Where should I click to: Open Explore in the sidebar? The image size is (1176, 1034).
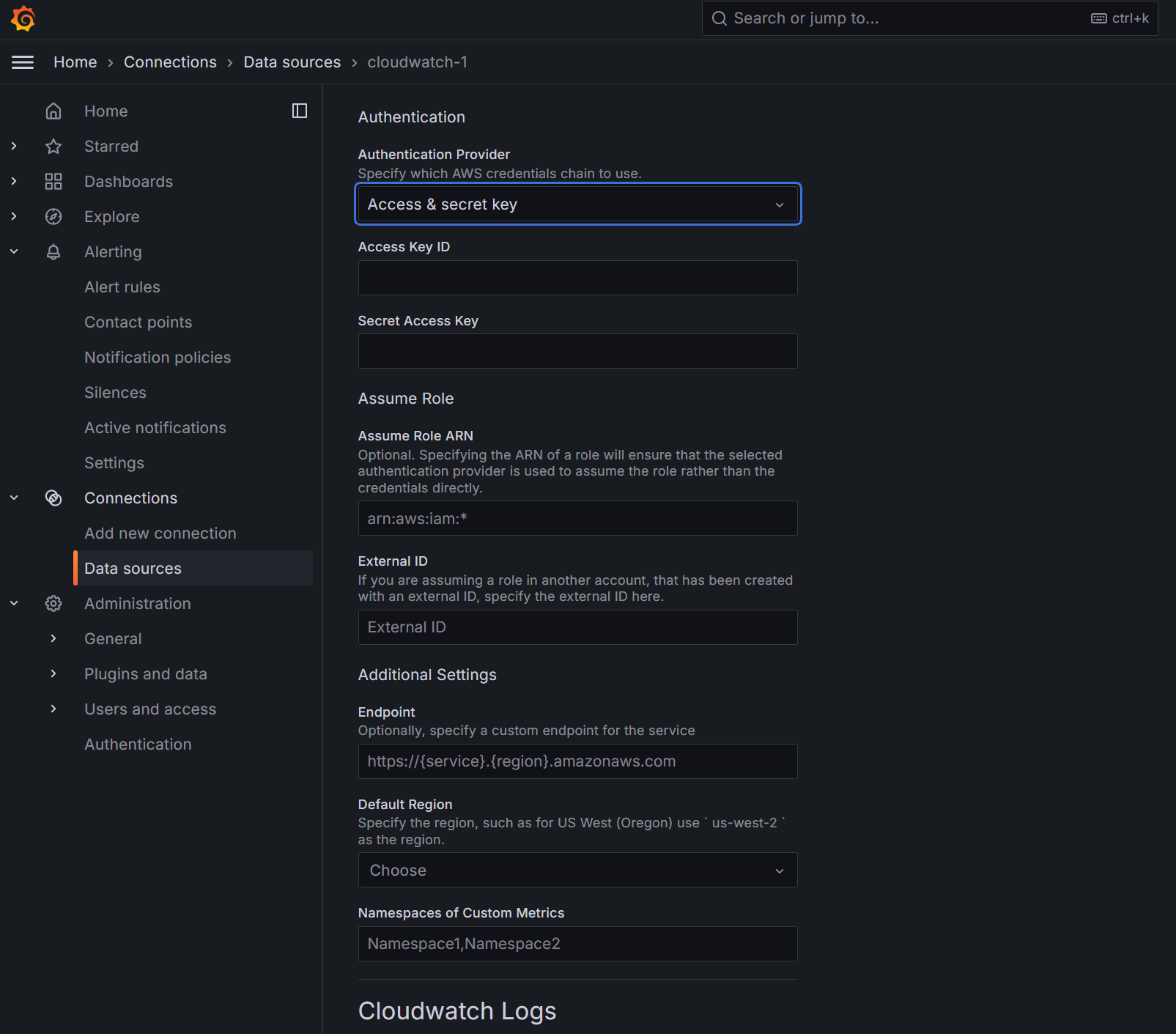tap(111, 217)
